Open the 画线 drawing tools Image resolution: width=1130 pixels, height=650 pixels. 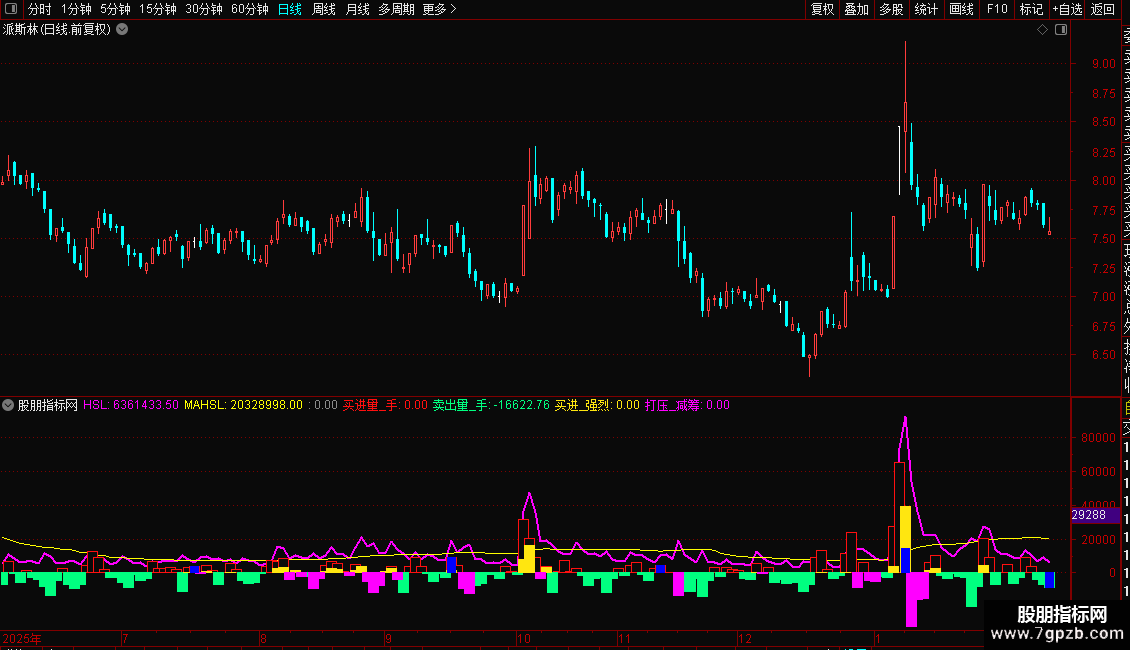click(961, 9)
